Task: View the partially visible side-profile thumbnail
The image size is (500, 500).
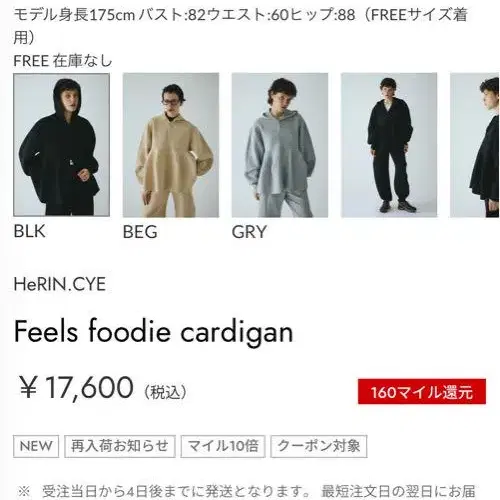Action: click(x=475, y=145)
